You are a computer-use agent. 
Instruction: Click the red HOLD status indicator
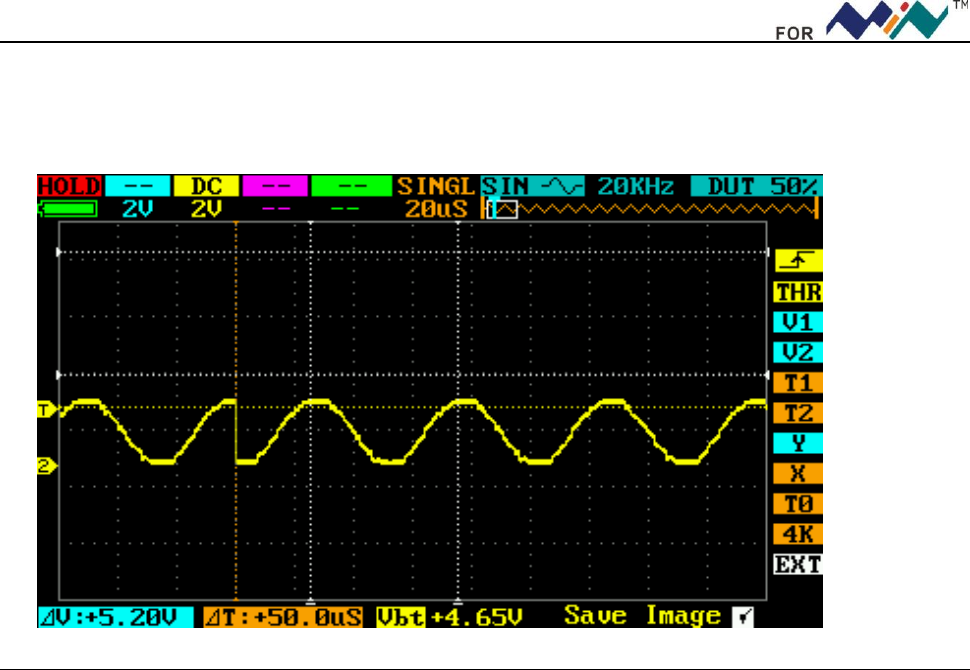[69, 186]
